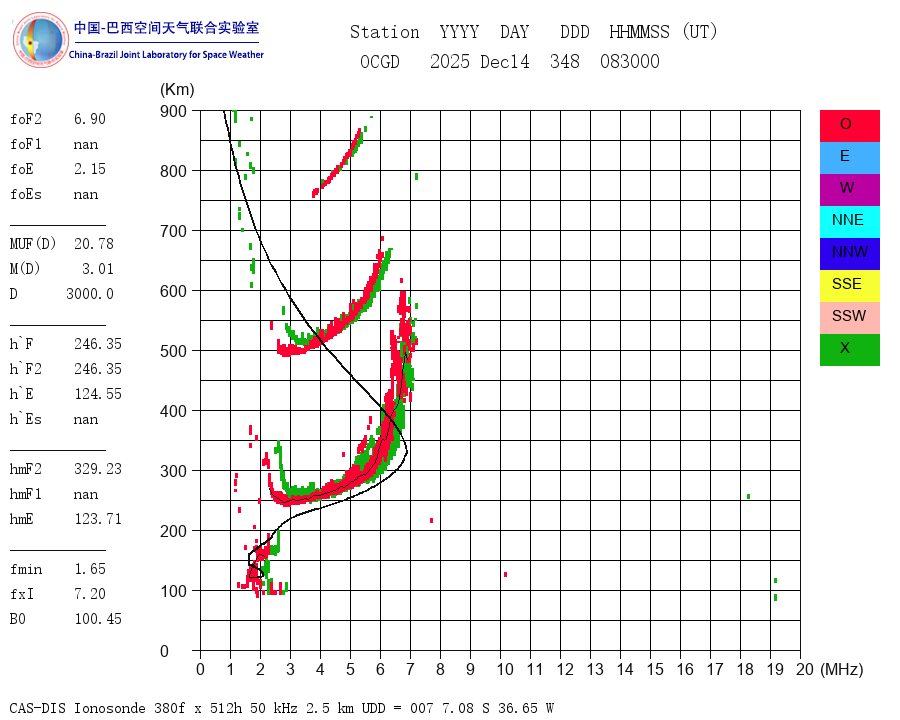Select the red O legend swatch

click(849, 126)
